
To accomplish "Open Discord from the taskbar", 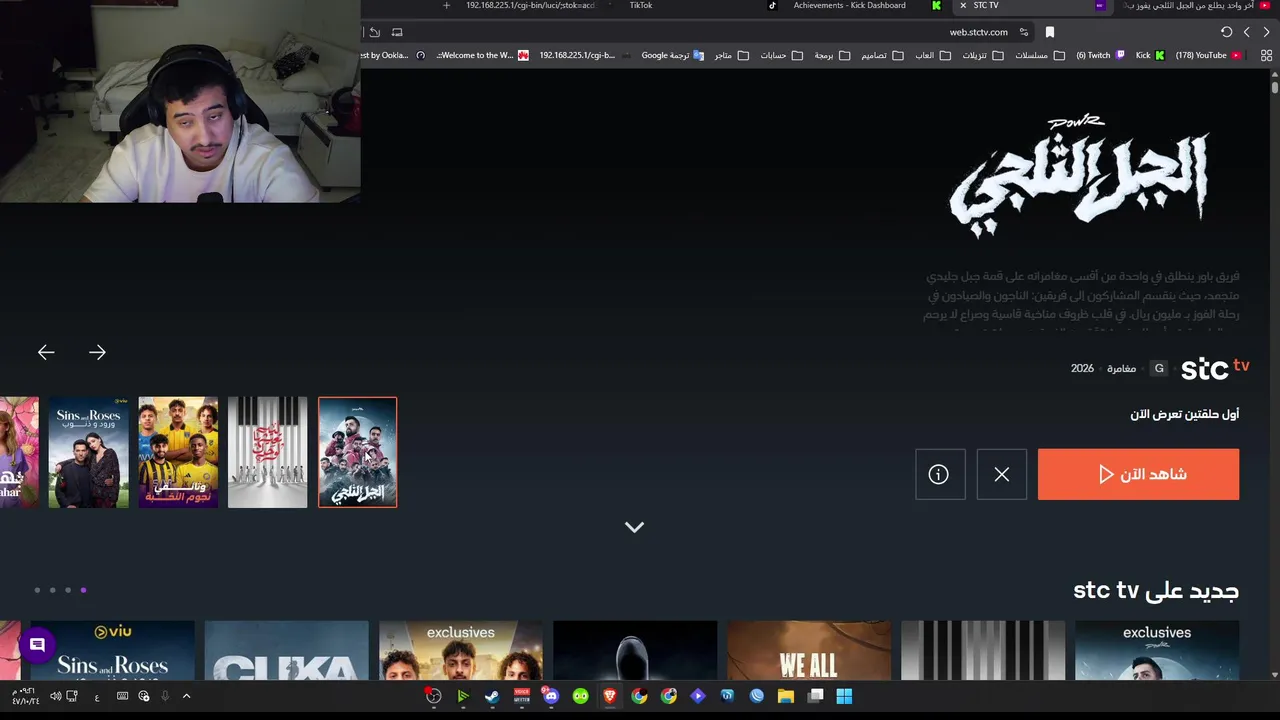I will (551, 696).
